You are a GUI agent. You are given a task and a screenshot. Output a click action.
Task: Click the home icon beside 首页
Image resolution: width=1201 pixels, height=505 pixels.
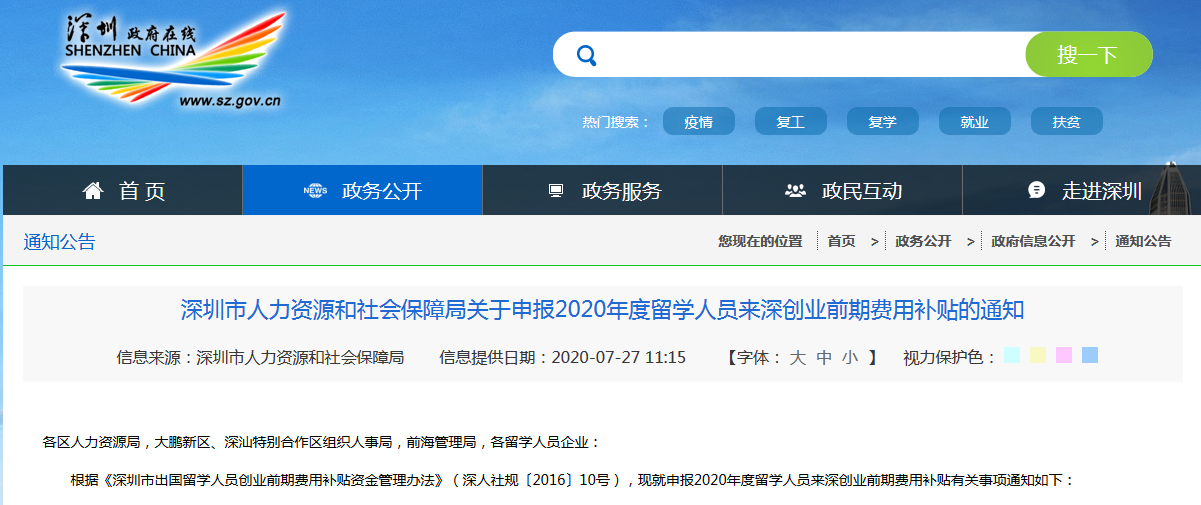point(93,190)
